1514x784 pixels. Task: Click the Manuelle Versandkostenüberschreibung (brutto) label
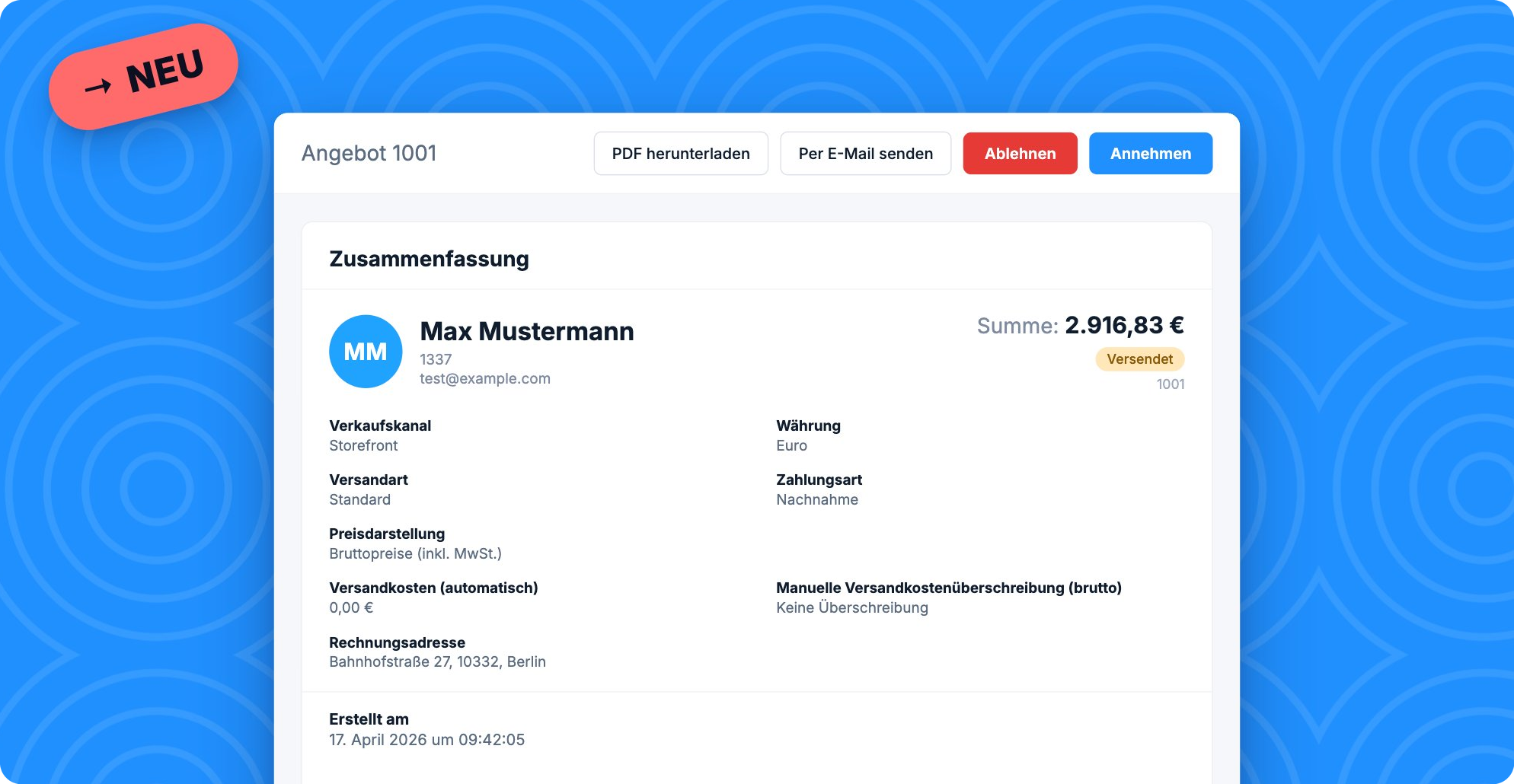(x=949, y=588)
